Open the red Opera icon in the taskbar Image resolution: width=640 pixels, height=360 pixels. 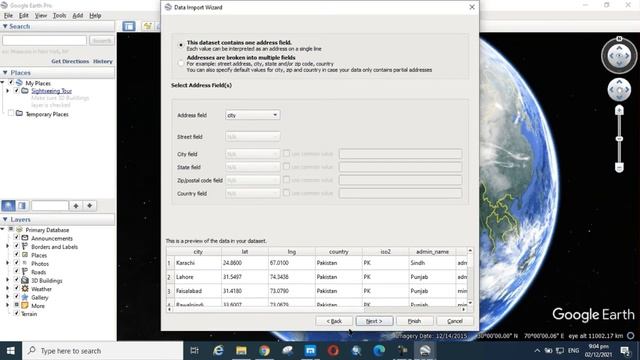coord(333,351)
